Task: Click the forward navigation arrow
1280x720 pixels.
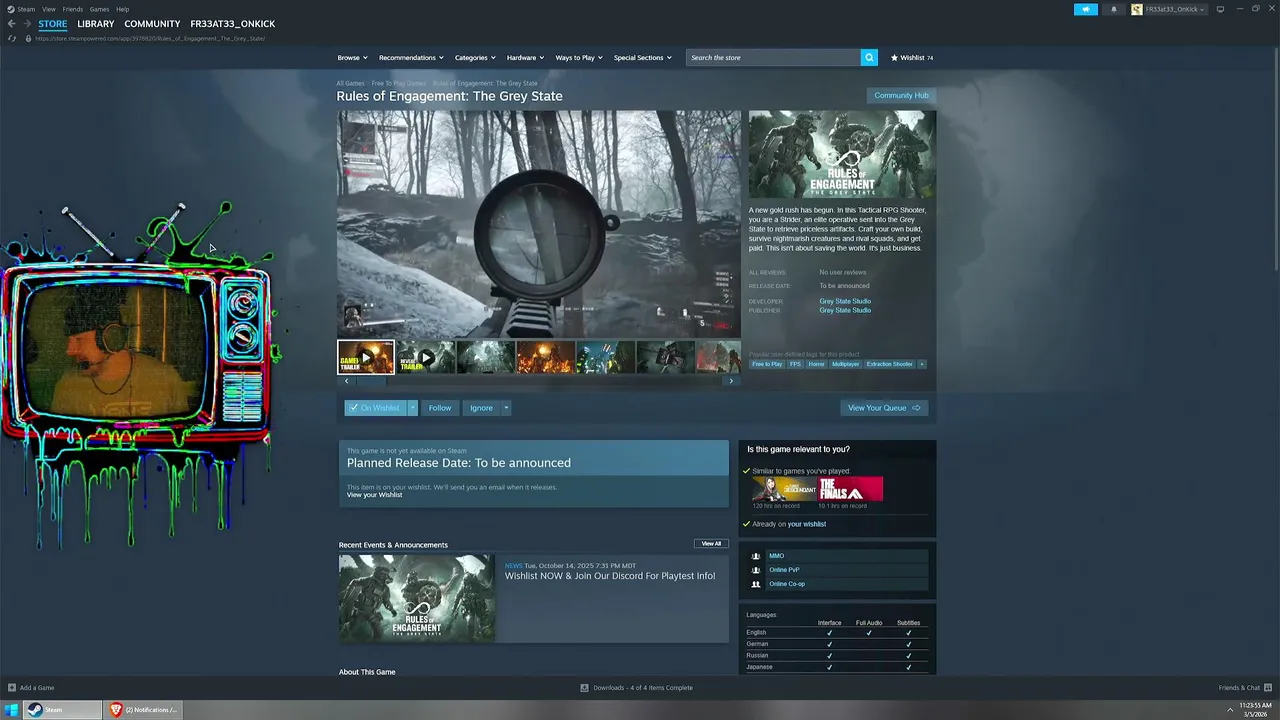Action: (x=27, y=24)
